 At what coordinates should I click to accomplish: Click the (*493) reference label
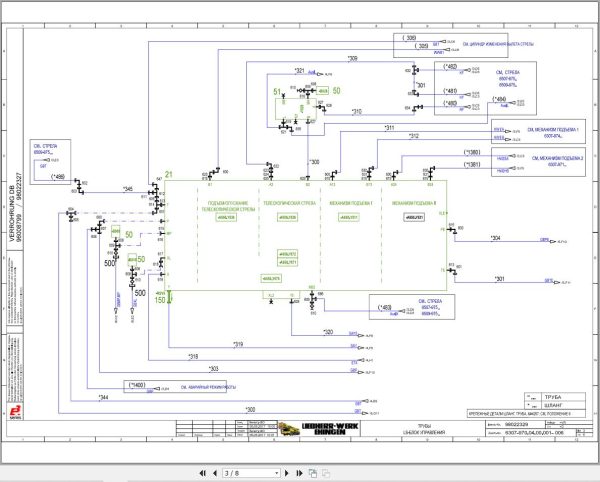[385, 307]
